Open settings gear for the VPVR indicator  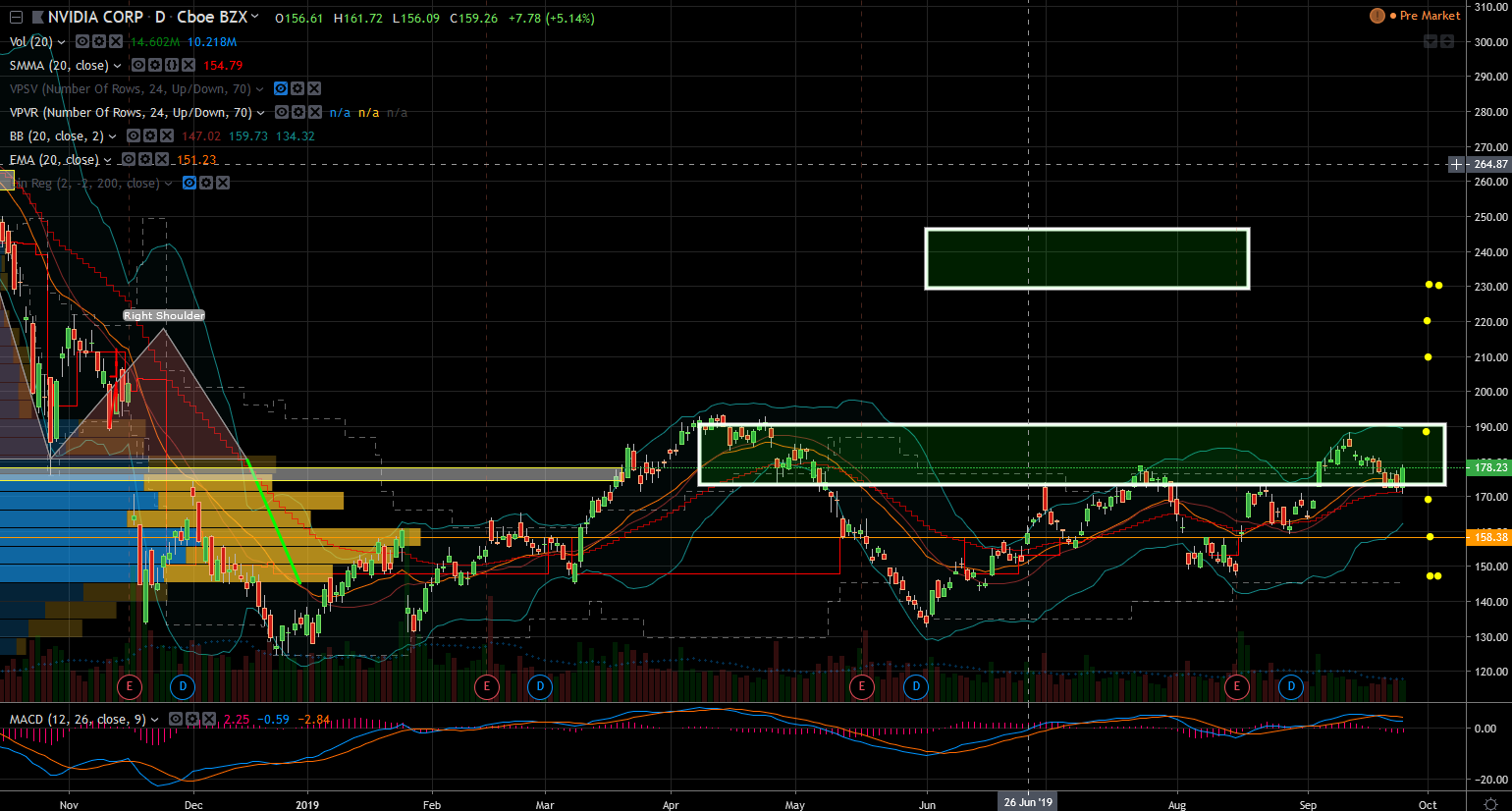pyautogui.click(x=298, y=112)
